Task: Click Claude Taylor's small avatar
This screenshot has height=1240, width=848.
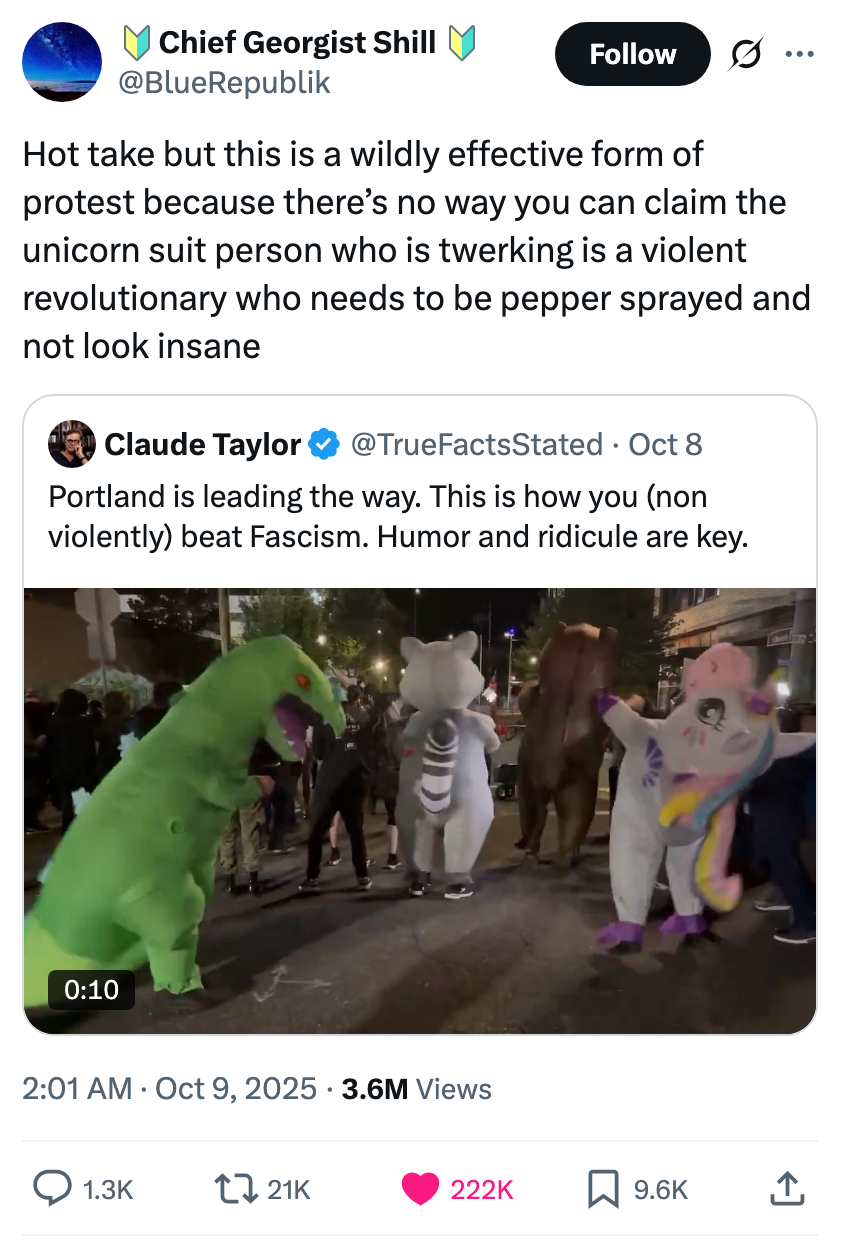Action: tap(71, 444)
